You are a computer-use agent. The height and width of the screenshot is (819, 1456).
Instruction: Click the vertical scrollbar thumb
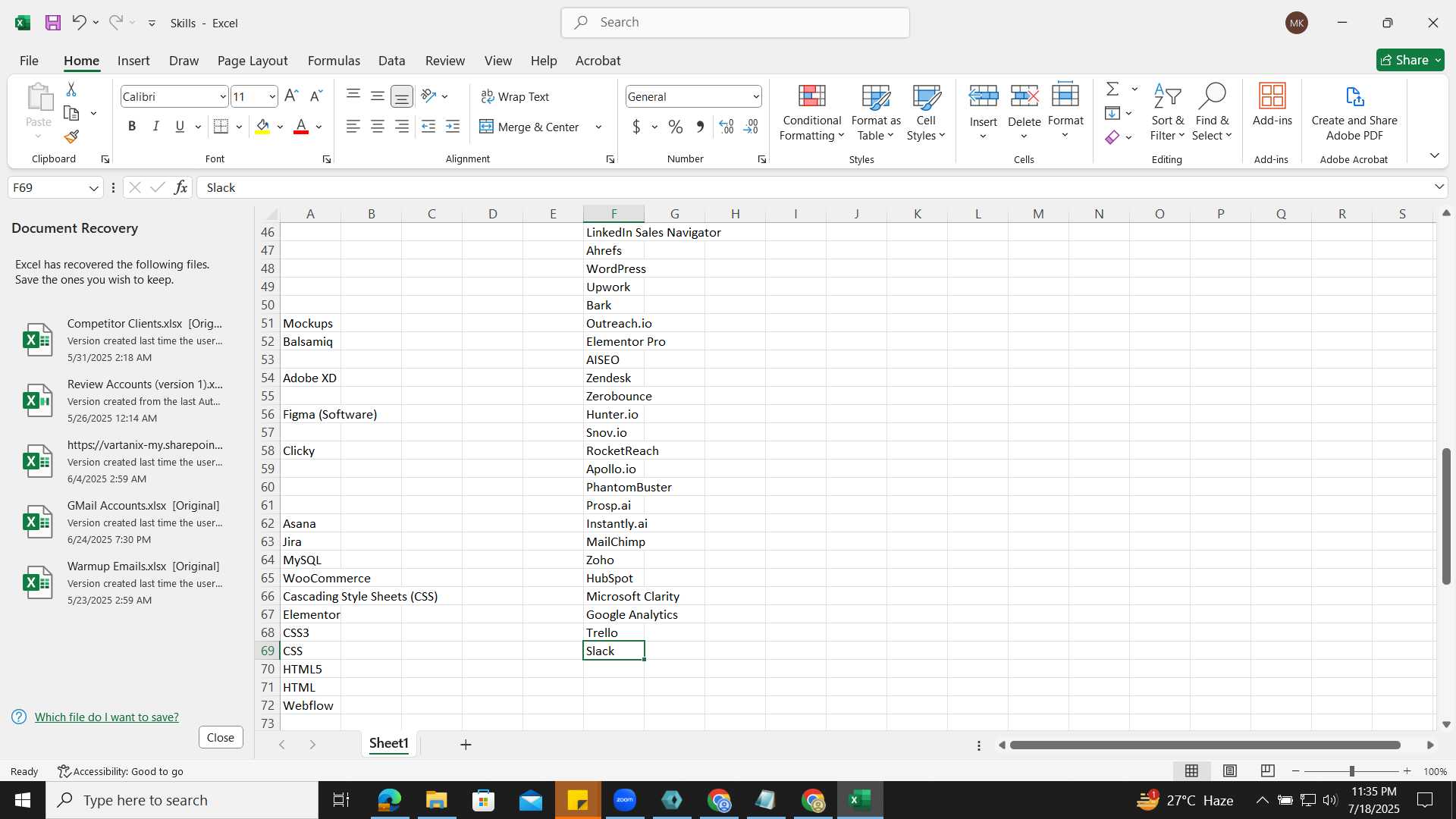(1446, 516)
